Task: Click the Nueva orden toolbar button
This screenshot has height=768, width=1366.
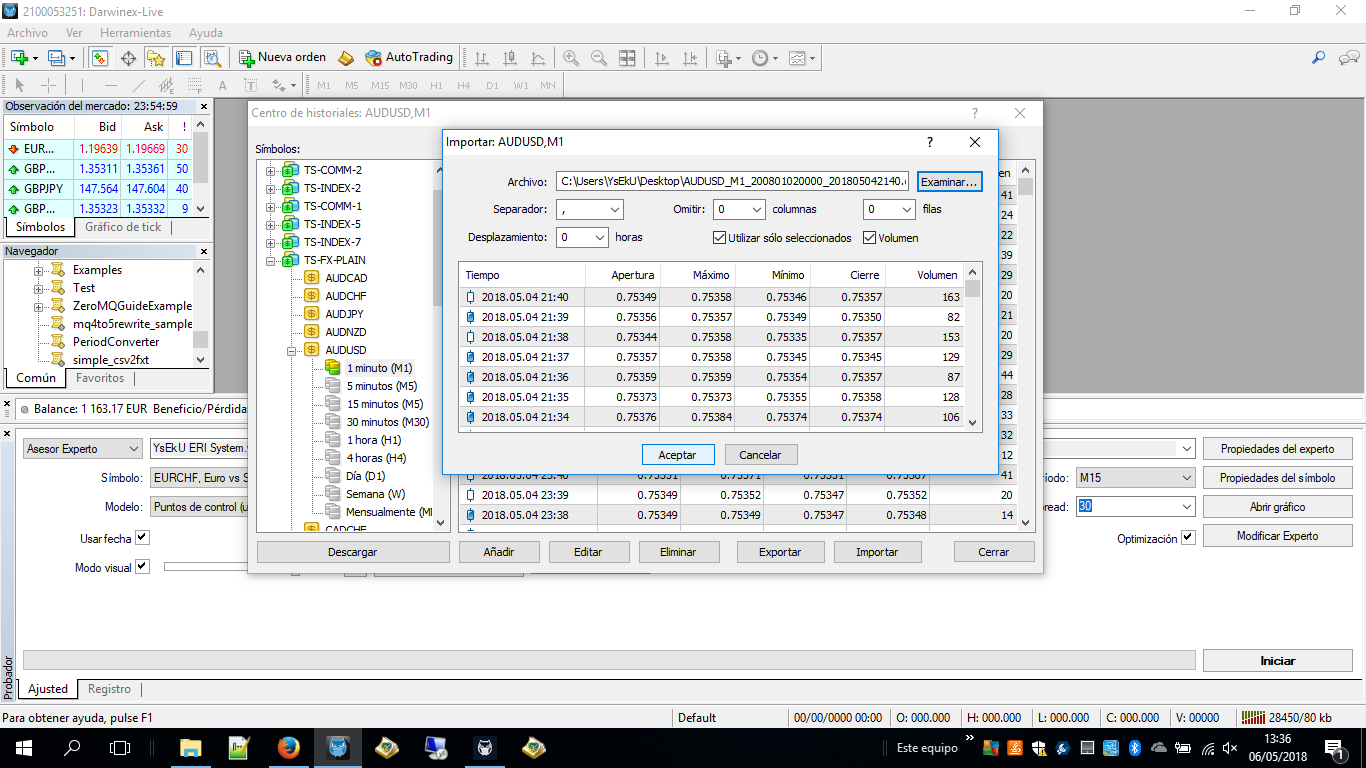Action: tap(283, 58)
